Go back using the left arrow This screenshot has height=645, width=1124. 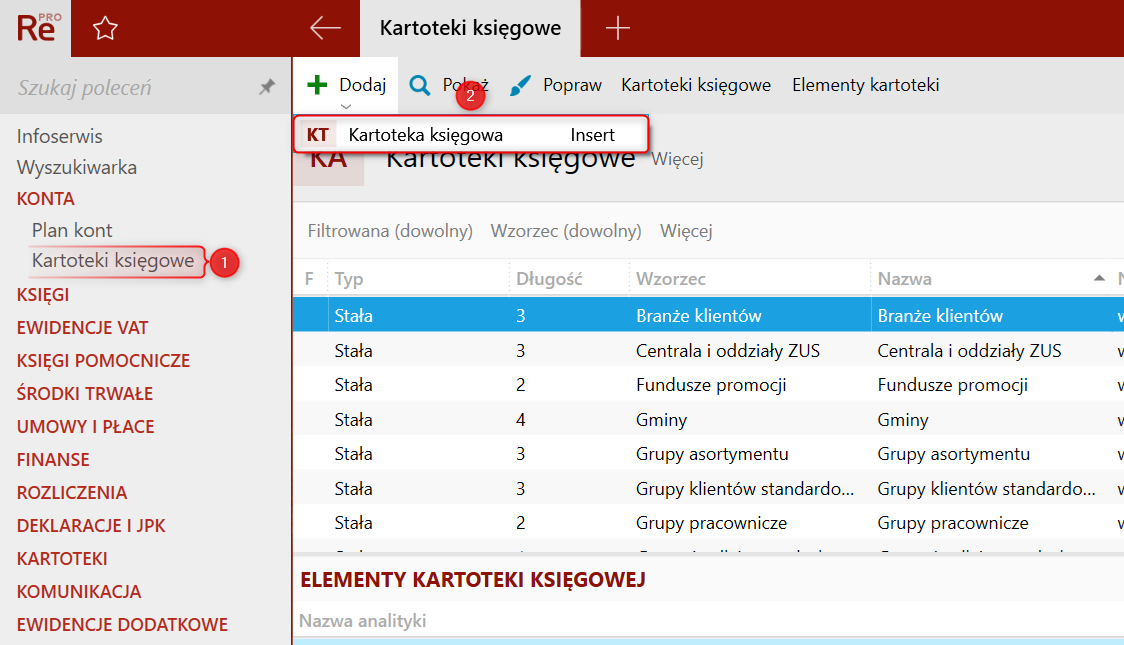[325, 28]
